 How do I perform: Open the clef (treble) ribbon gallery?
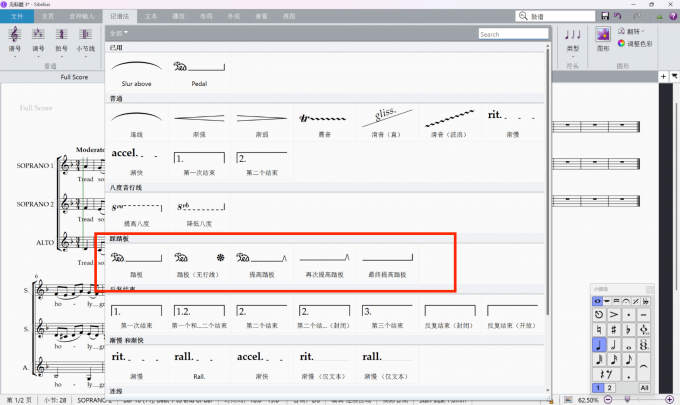[x=15, y=40]
